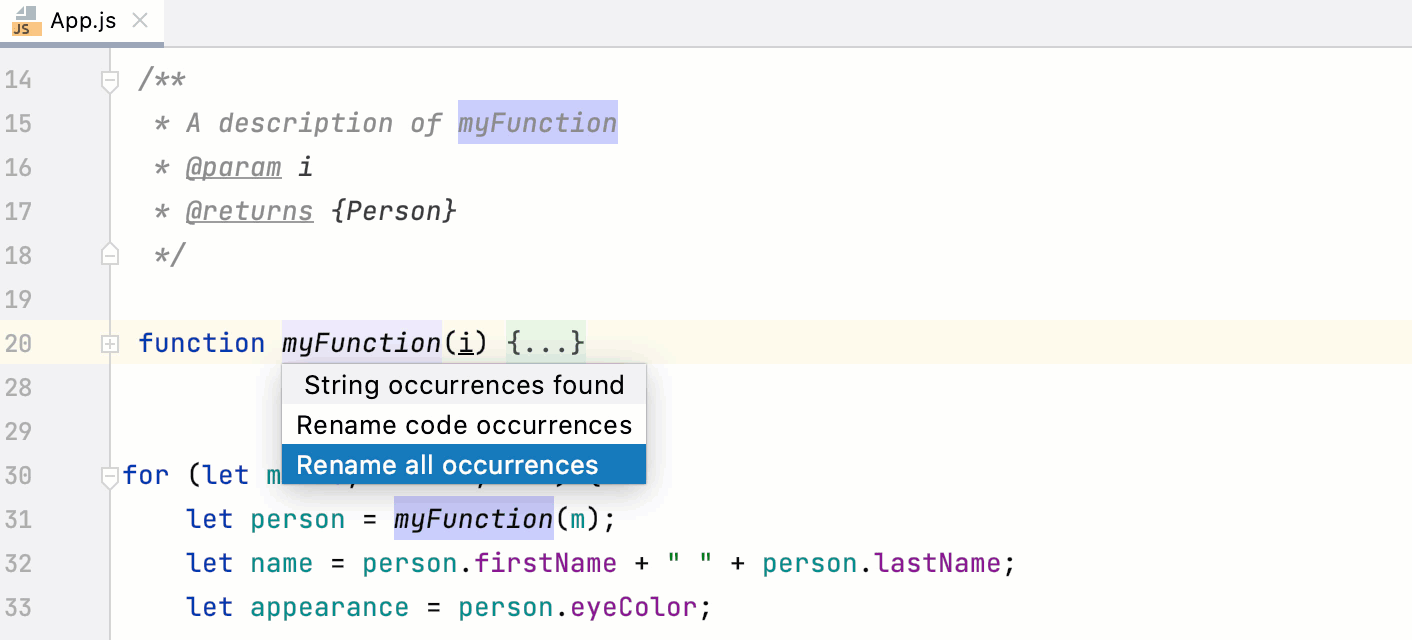The image size is (1412, 640).
Task: Open the @returns JSDoc link
Action: tap(249, 210)
